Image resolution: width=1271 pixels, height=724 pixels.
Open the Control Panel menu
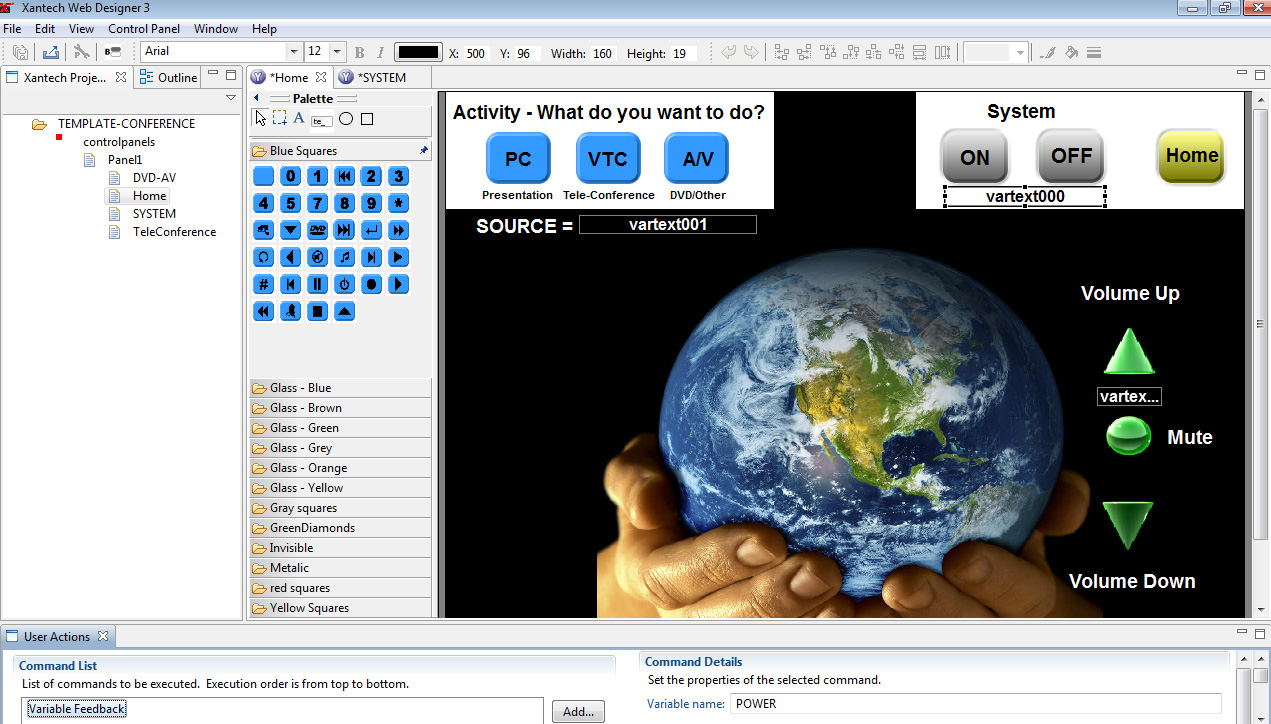tap(144, 29)
